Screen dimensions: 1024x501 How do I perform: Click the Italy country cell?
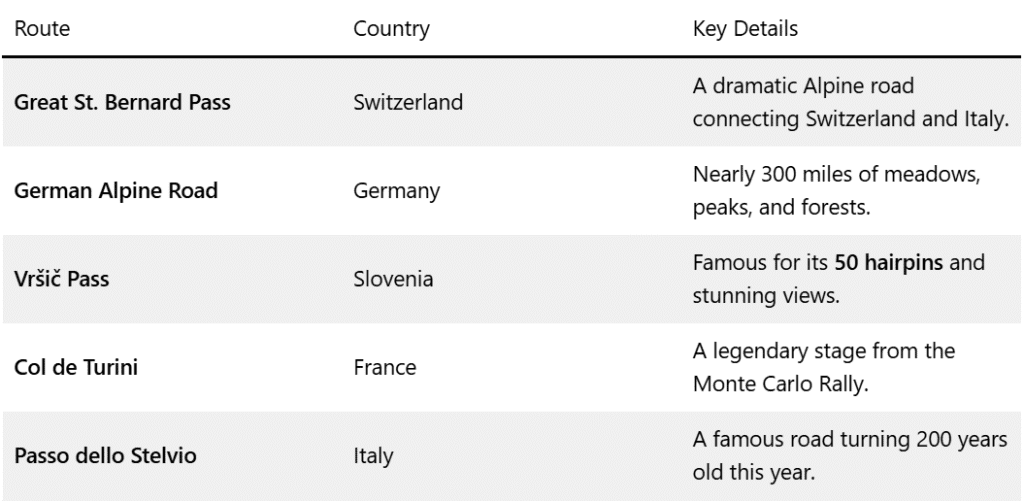point(373,456)
